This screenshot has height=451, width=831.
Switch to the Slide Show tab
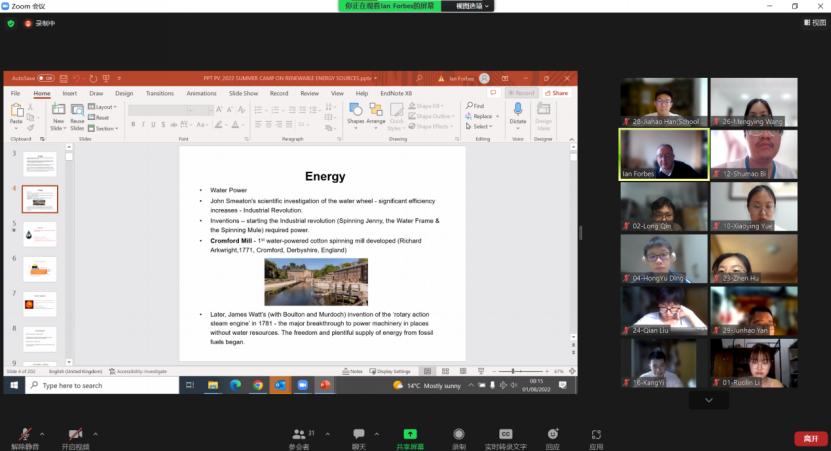(x=243, y=93)
